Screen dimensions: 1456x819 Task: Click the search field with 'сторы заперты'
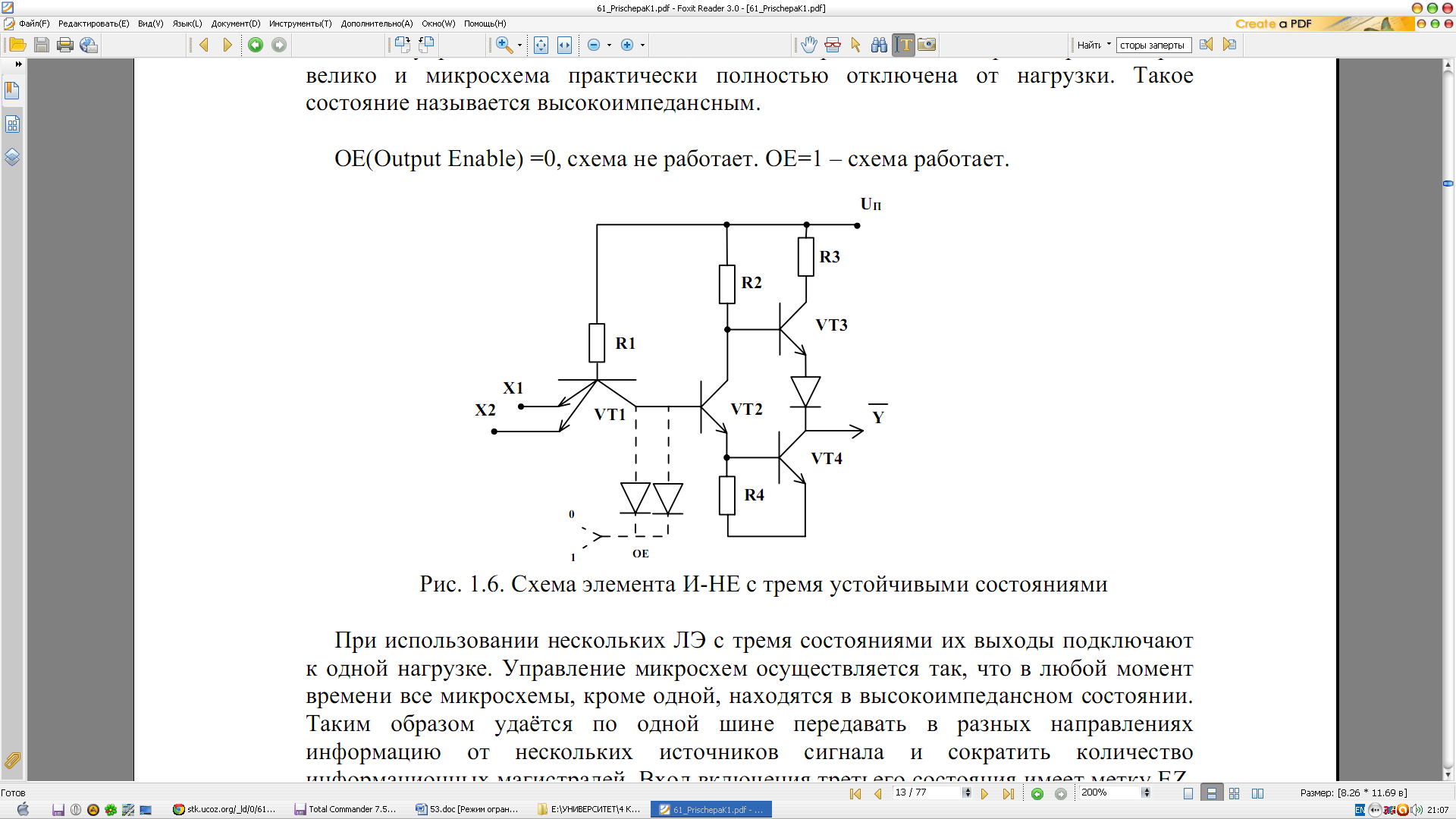tap(1153, 45)
